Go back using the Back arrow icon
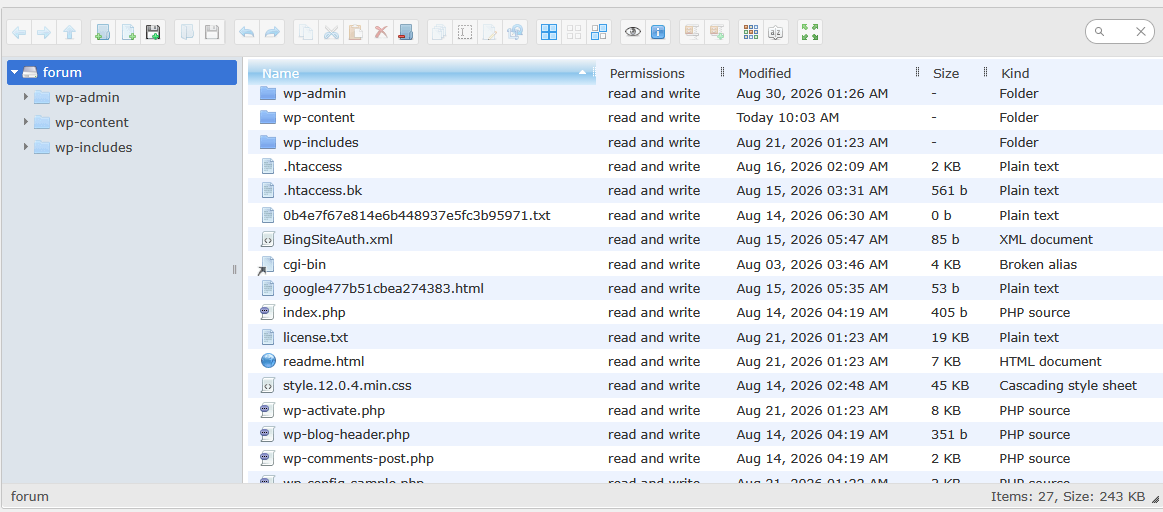The image size is (1163, 512). (19, 32)
